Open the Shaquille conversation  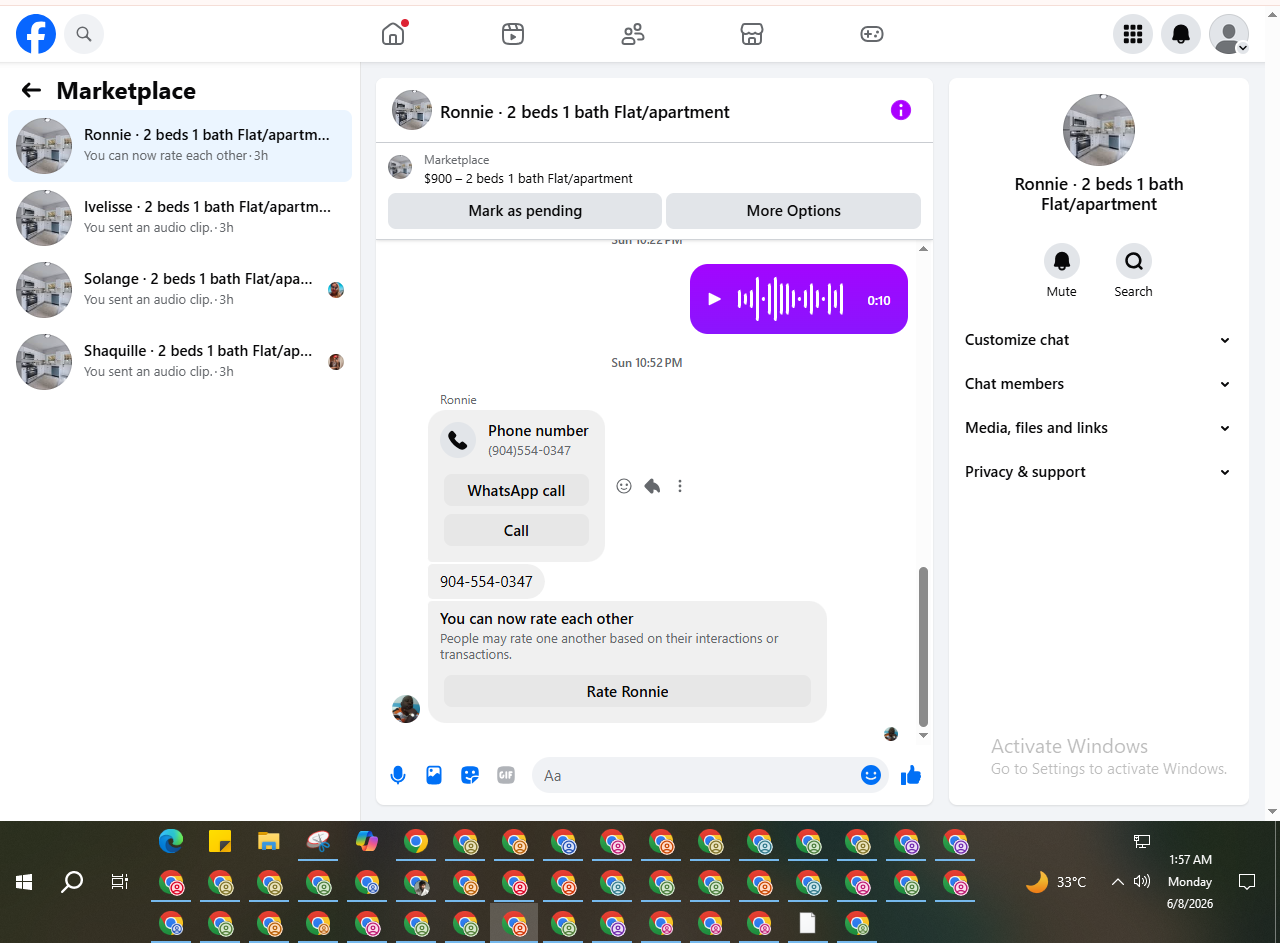(180, 362)
